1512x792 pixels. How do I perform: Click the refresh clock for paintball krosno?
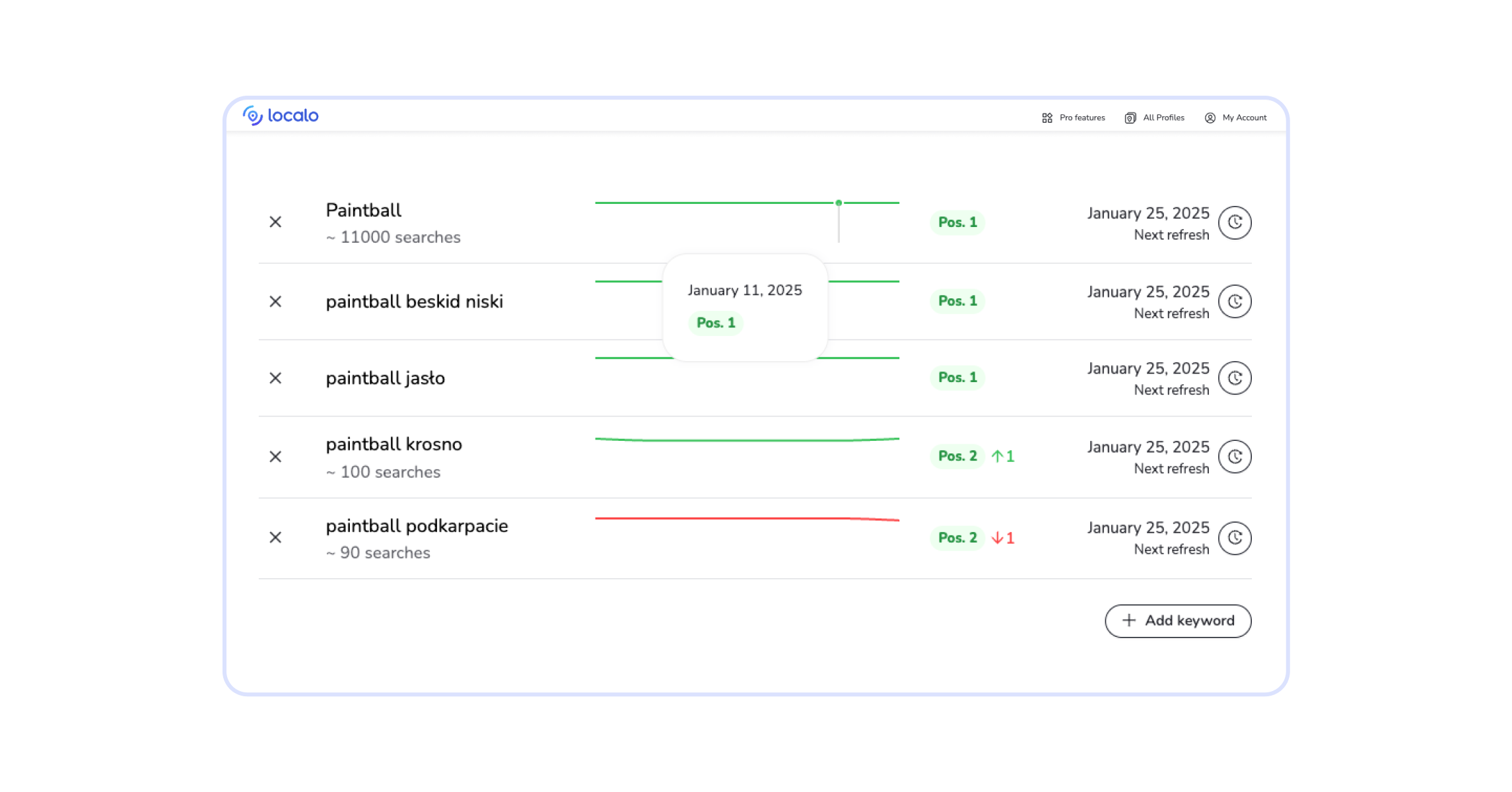pos(1235,456)
